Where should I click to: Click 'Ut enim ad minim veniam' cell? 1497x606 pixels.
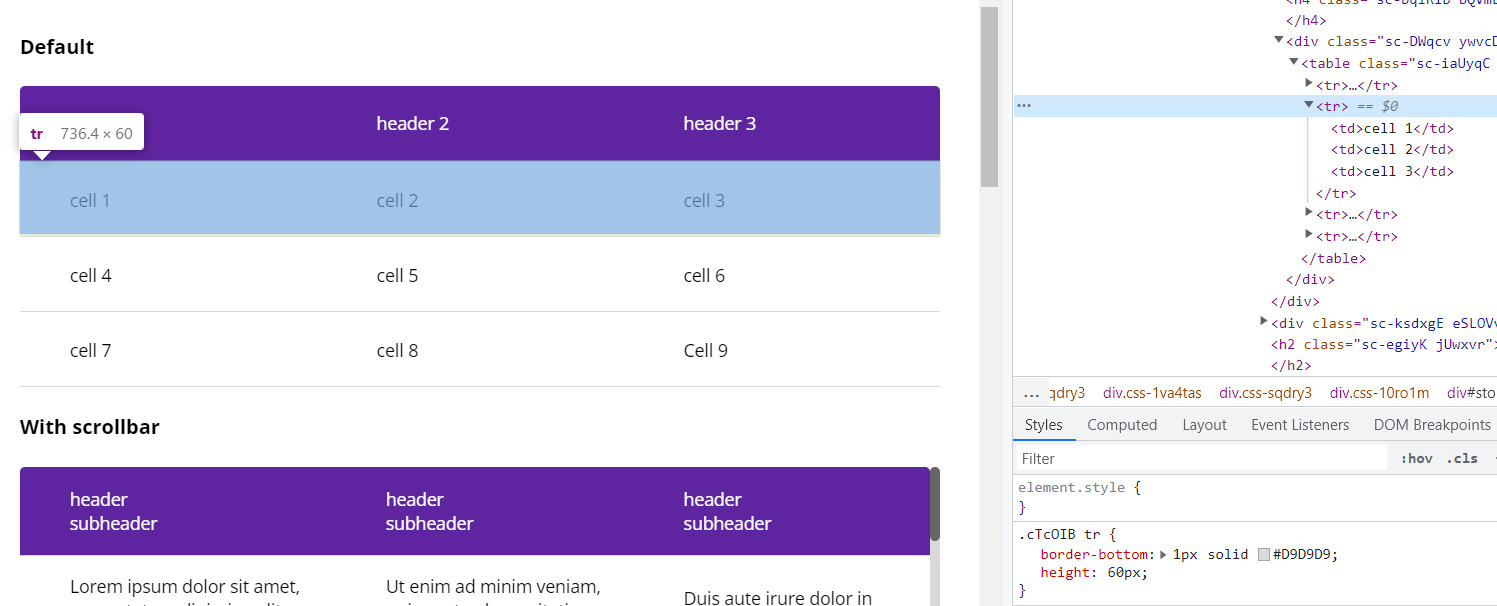(x=493, y=587)
